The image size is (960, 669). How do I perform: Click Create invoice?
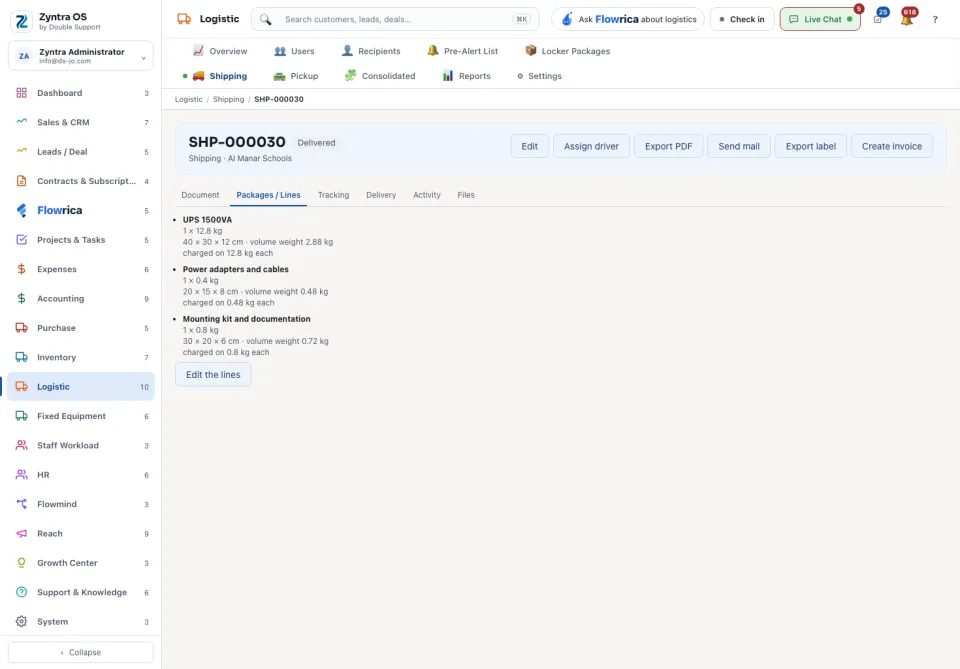(x=891, y=146)
